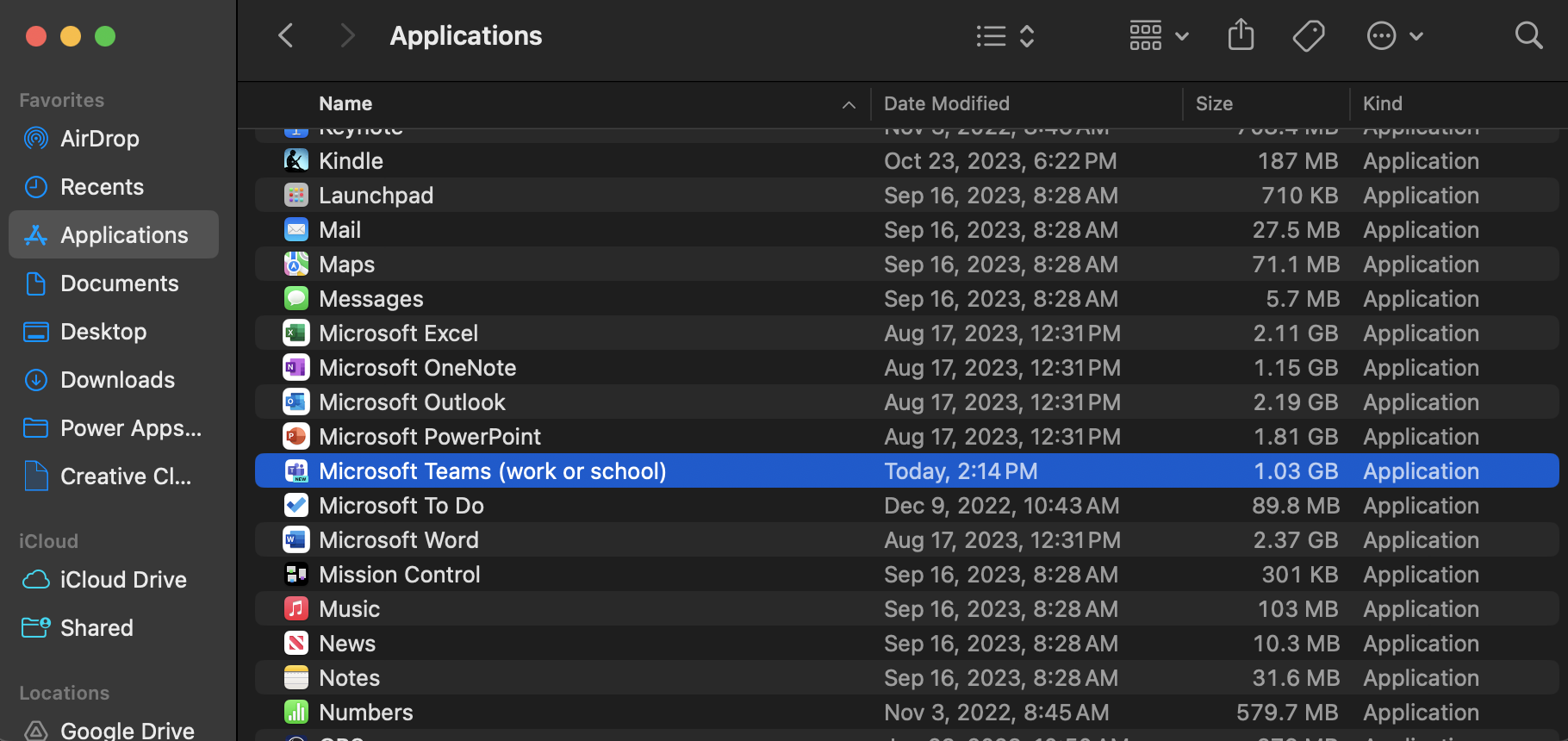Click the '579.7 MB' size value

[1287, 713]
